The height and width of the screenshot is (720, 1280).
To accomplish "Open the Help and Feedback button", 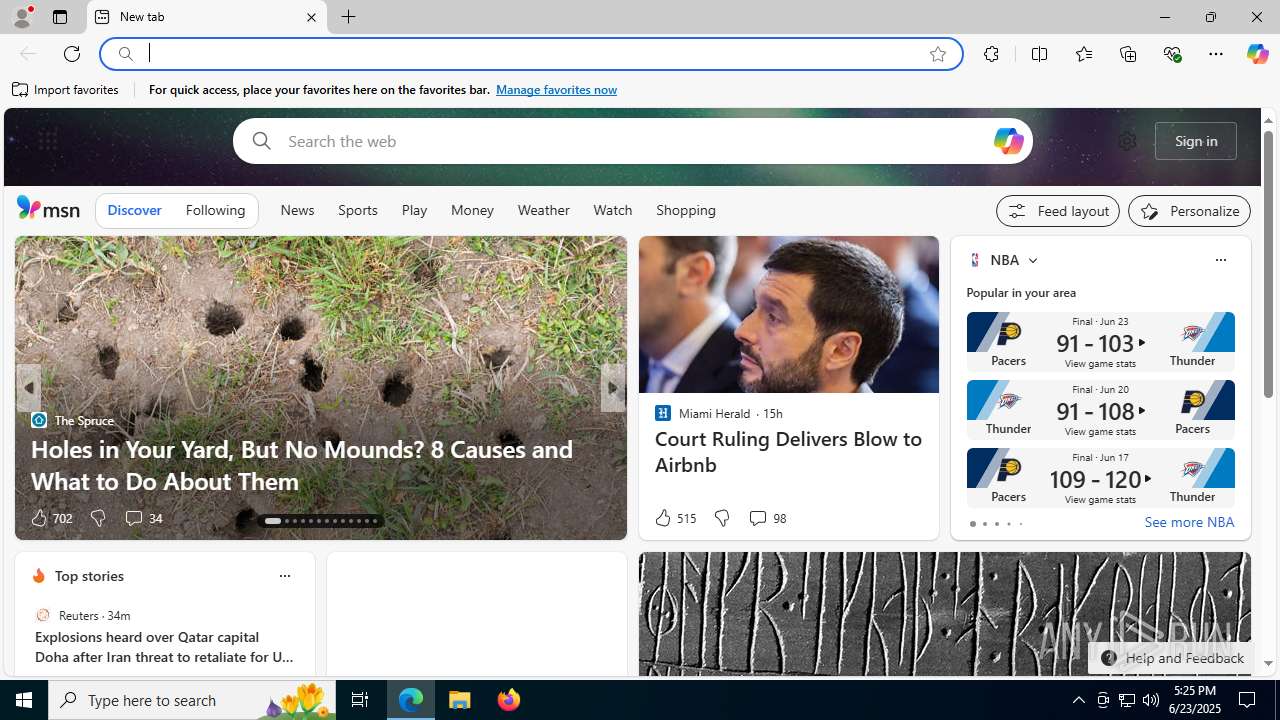I will (1172, 658).
